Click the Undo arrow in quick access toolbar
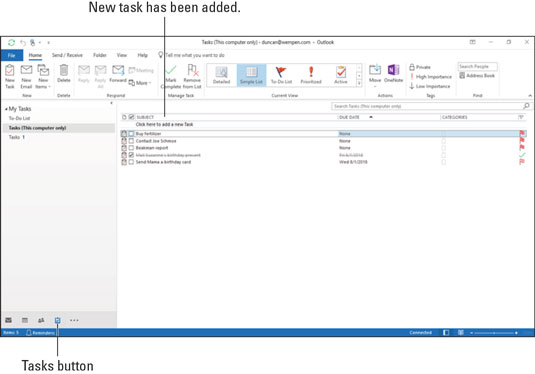 tap(23, 43)
